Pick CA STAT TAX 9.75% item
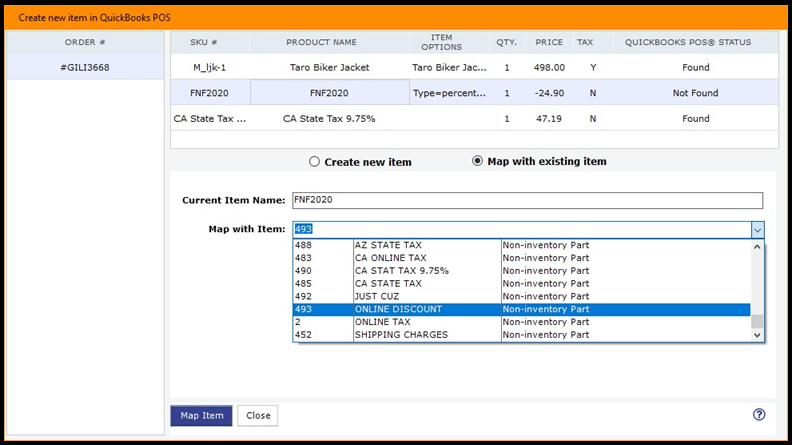 (x=401, y=271)
